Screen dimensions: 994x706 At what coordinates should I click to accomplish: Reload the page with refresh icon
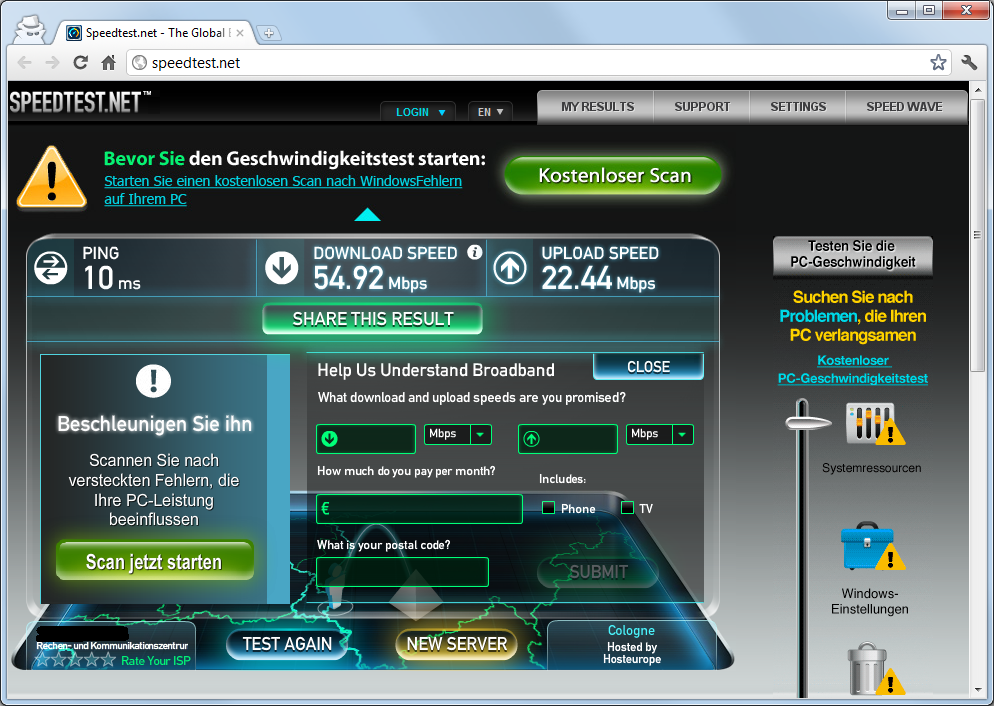(81, 63)
